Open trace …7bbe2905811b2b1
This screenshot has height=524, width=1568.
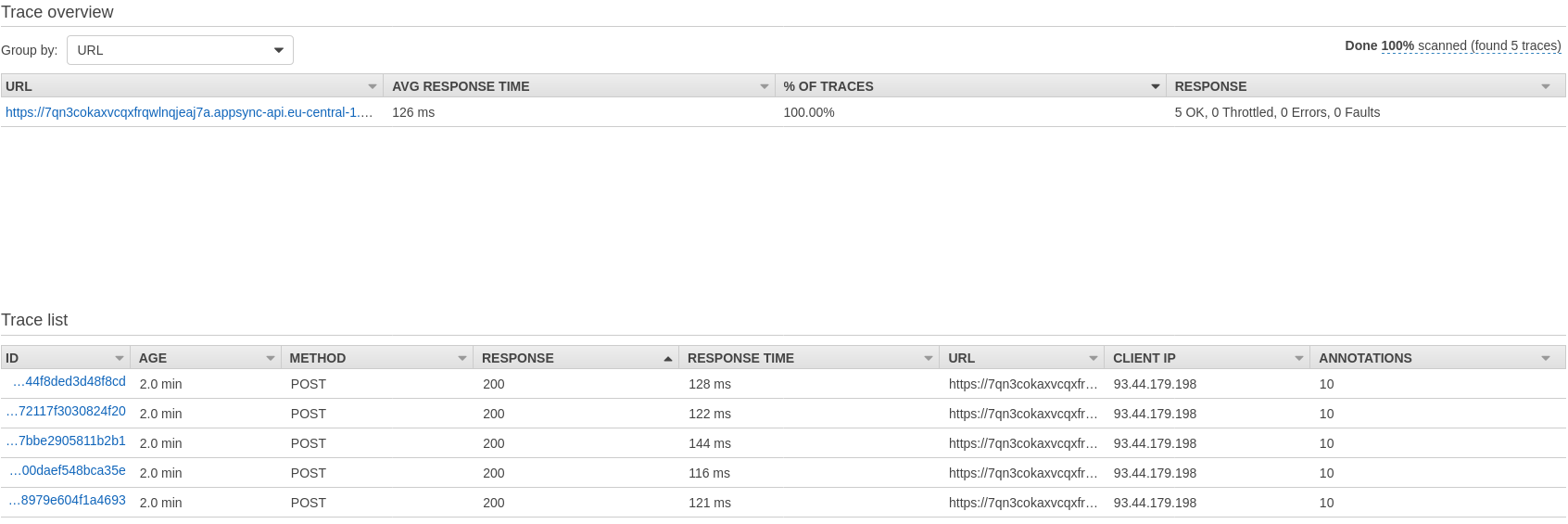point(66,441)
